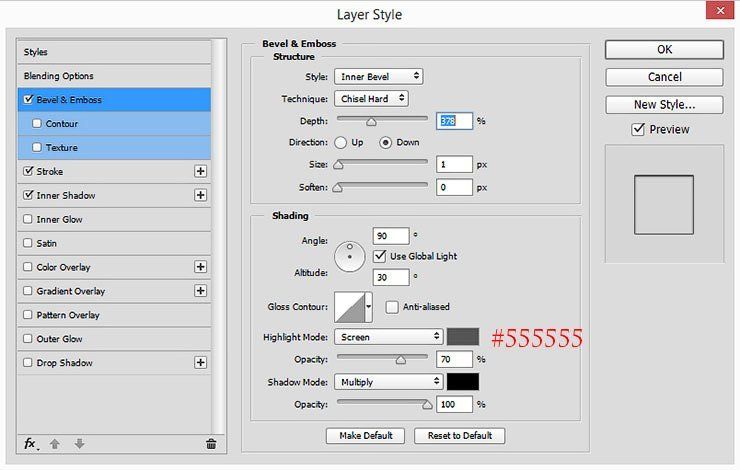Viewport: 740px width, 470px height.
Task: Click the New Style... button
Action: [x=664, y=104]
